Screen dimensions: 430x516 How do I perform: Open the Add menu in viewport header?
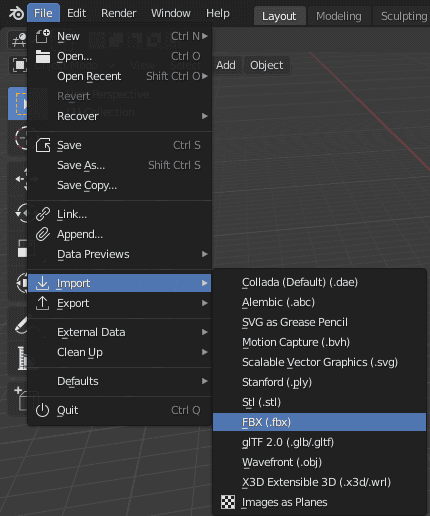(x=226, y=65)
